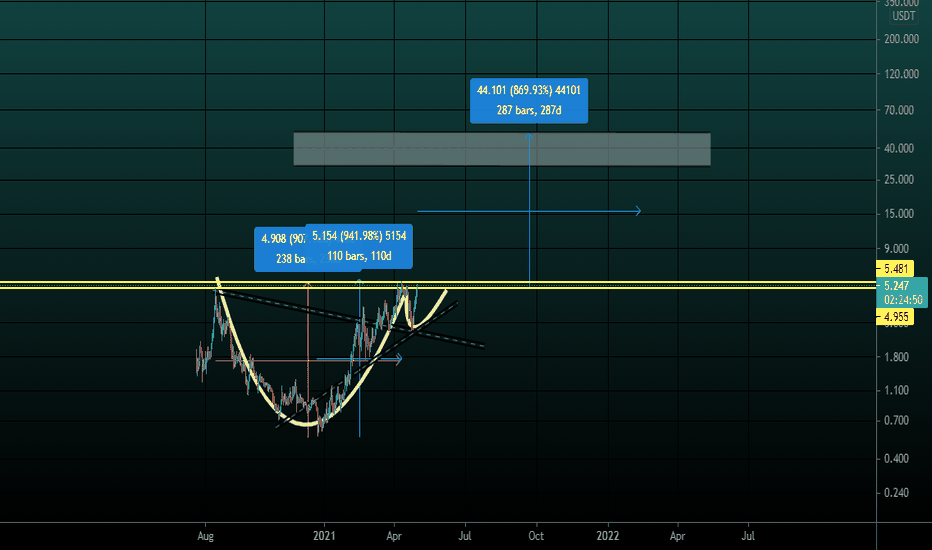Click the 120.000 price axis value
Screen dimensions: 932x550
coord(901,74)
